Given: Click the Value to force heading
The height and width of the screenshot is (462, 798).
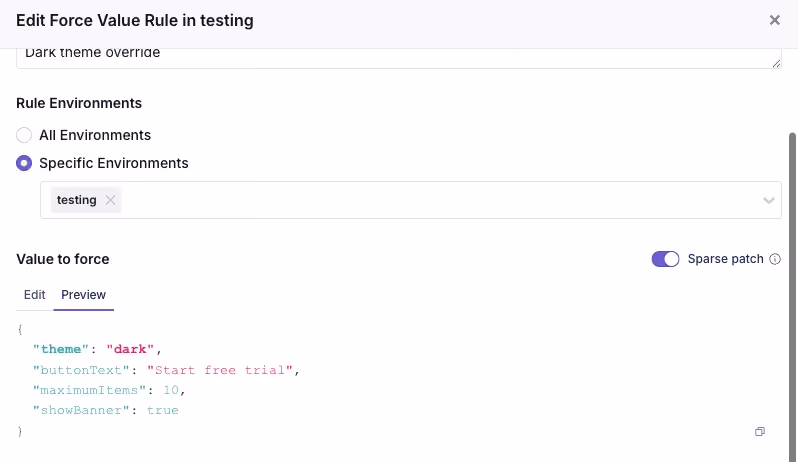Looking at the screenshot, I should (63, 259).
